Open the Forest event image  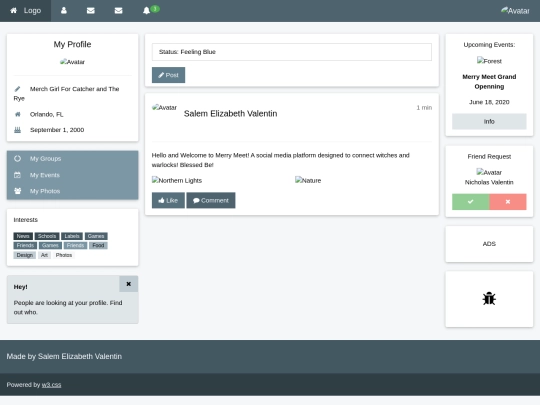[489, 61]
